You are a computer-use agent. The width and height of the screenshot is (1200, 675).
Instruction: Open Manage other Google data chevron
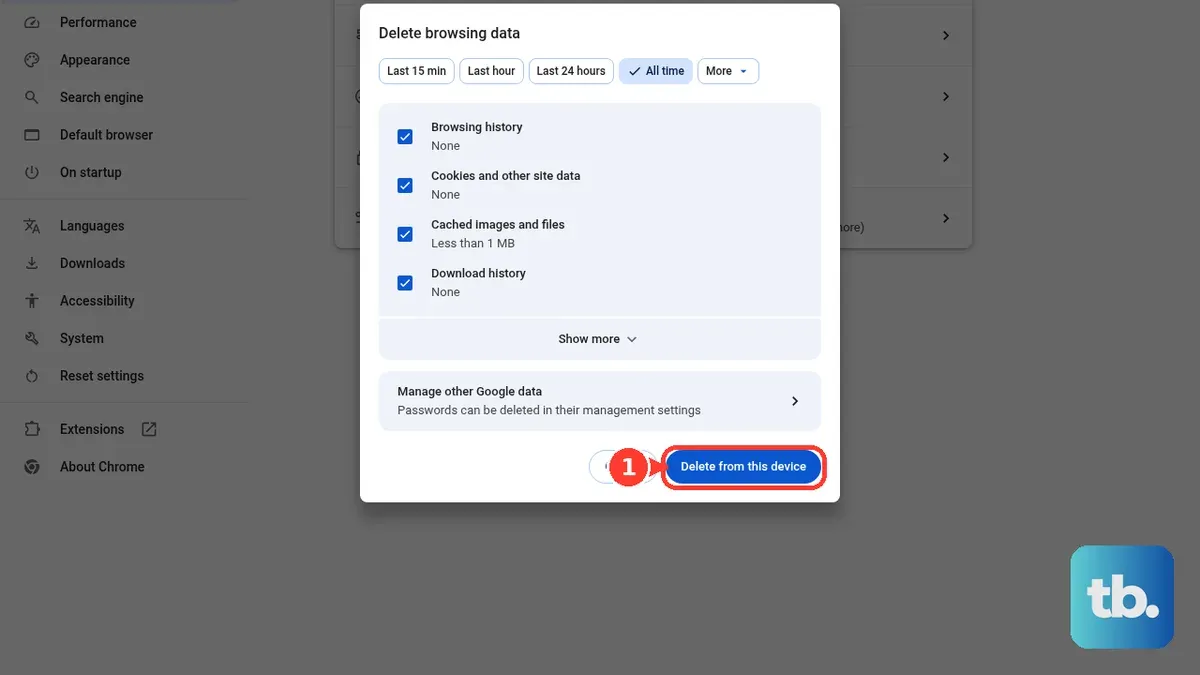[x=795, y=401]
